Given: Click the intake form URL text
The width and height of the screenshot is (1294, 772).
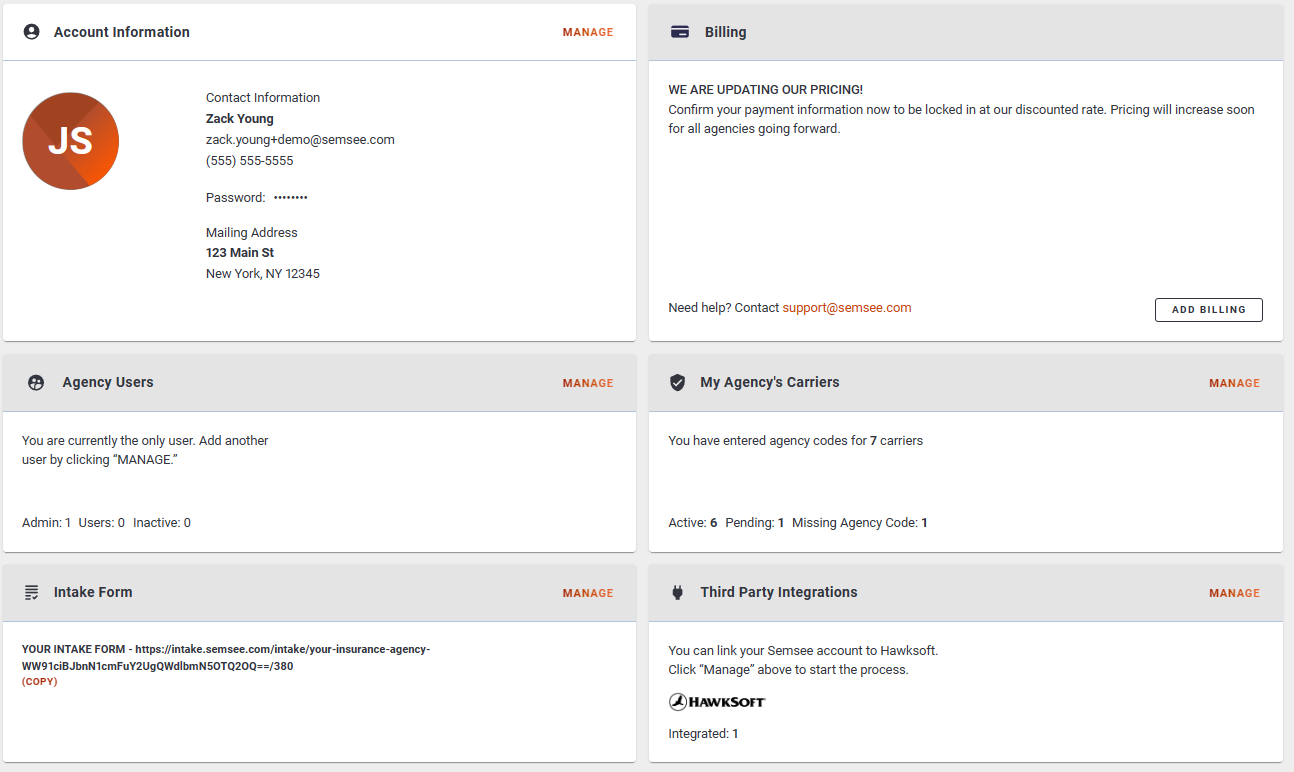Looking at the screenshot, I should (x=282, y=650).
